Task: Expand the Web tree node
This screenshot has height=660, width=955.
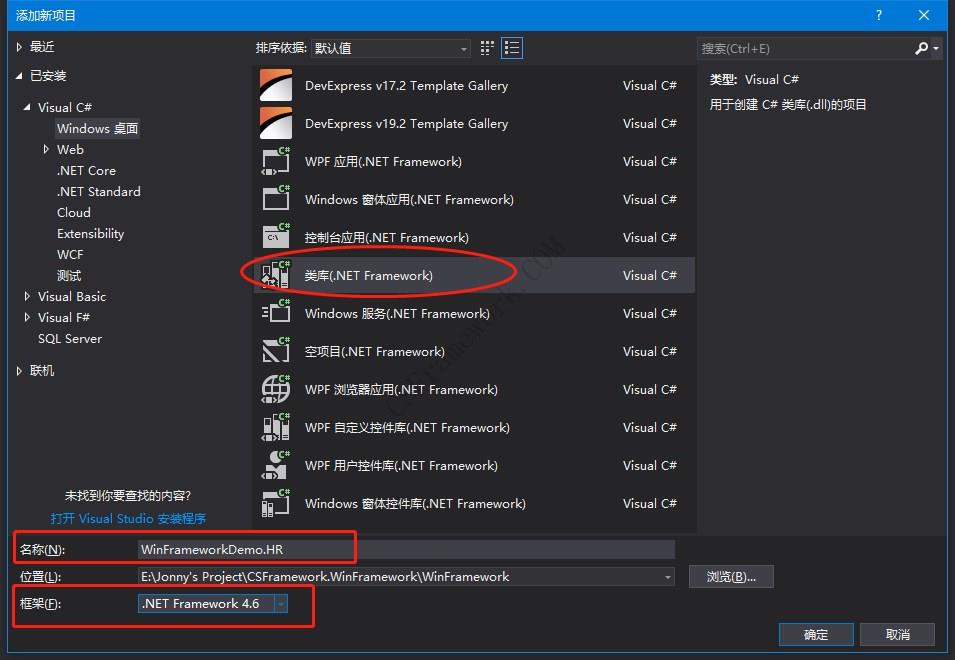Action: [45, 149]
